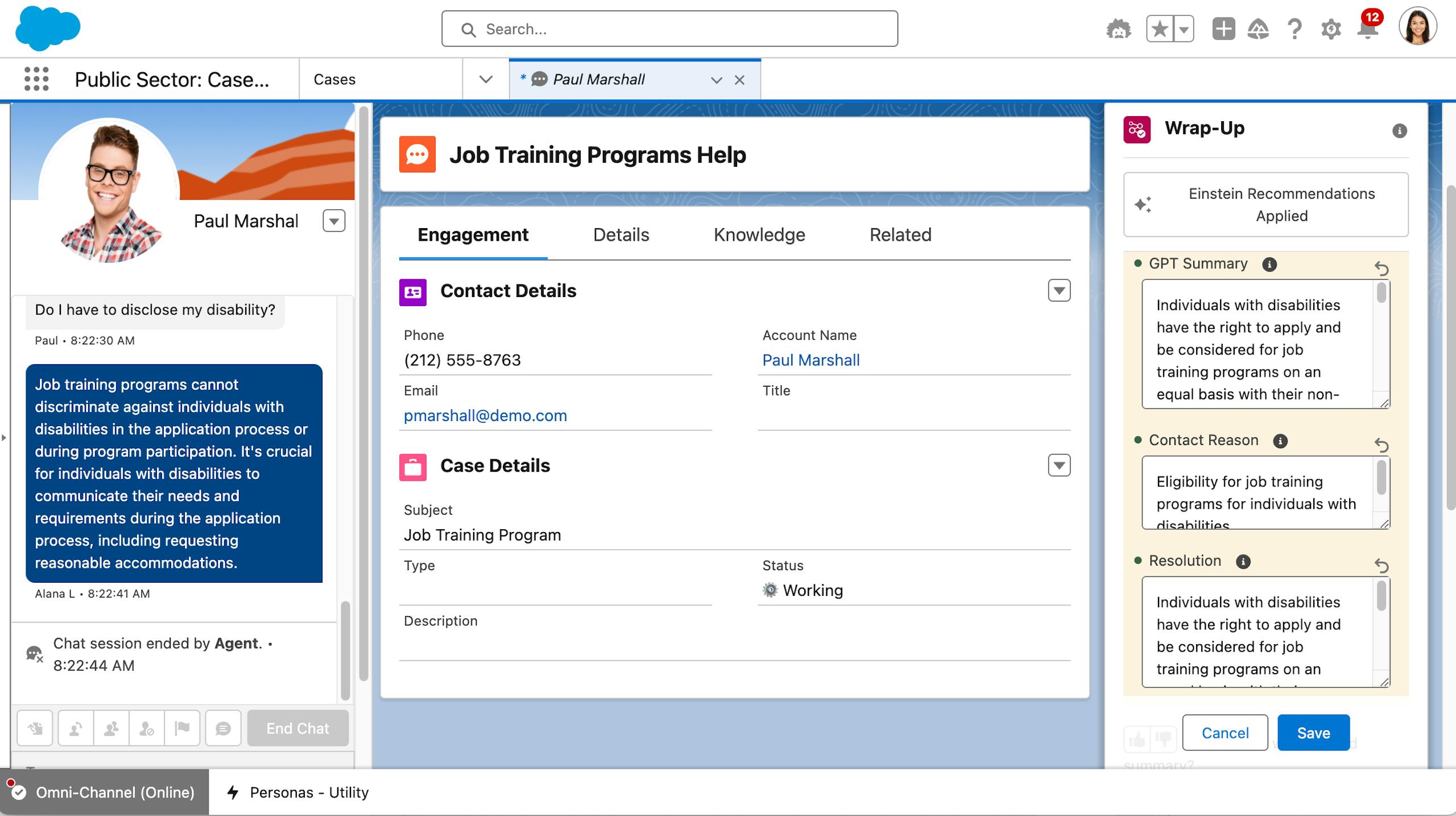This screenshot has width=1456, height=816.
Task: Click the notifications bell icon
Action: [x=1367, y=30]
